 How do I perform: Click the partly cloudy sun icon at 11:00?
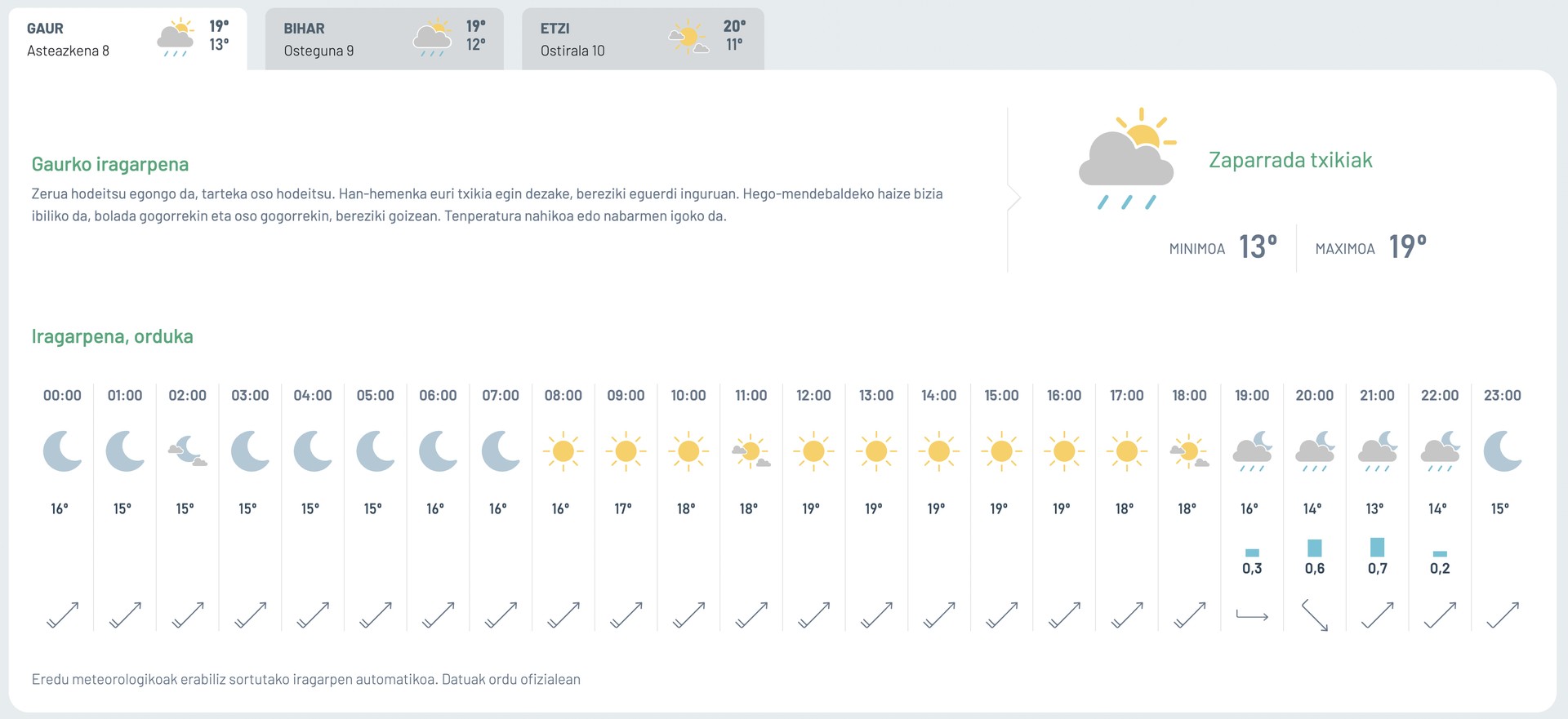pyautogui.click(x=751, y=451)
